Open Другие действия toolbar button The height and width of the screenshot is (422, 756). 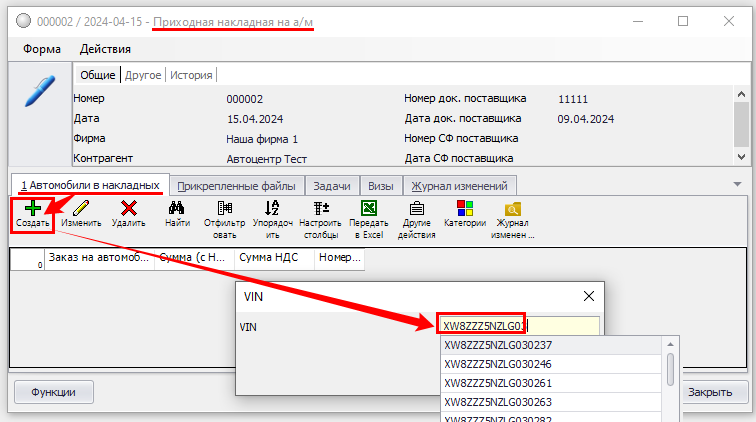[417, 208]
